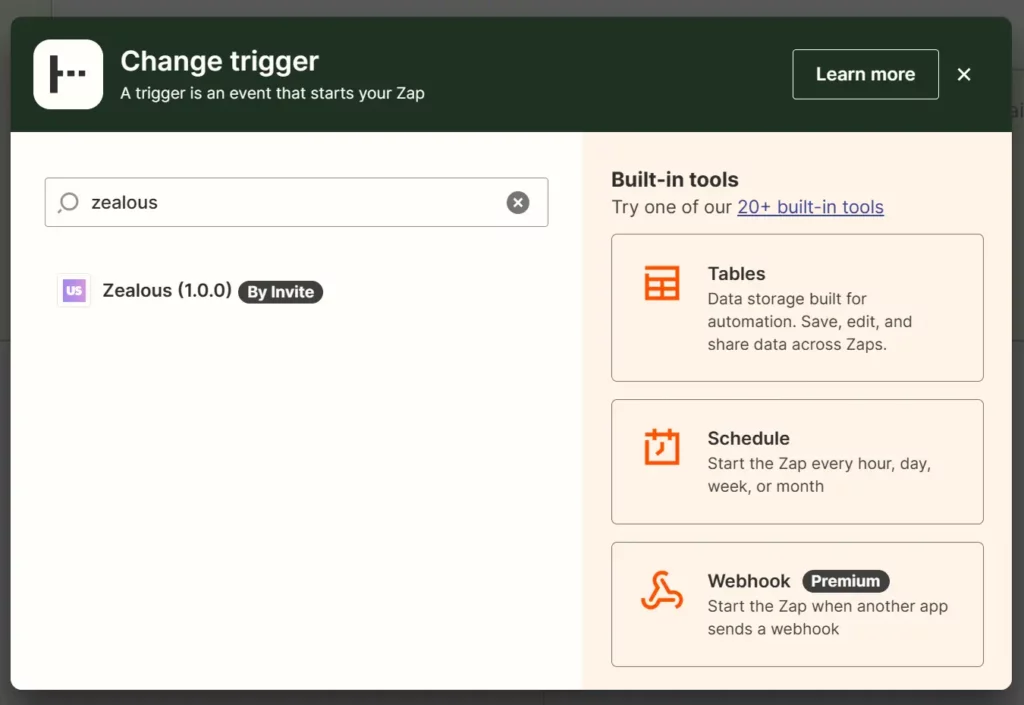Image resolution: width=1024 pixels, height=705 pixels.
Task: Click the Change trigger title
Action: click(219, 61)
